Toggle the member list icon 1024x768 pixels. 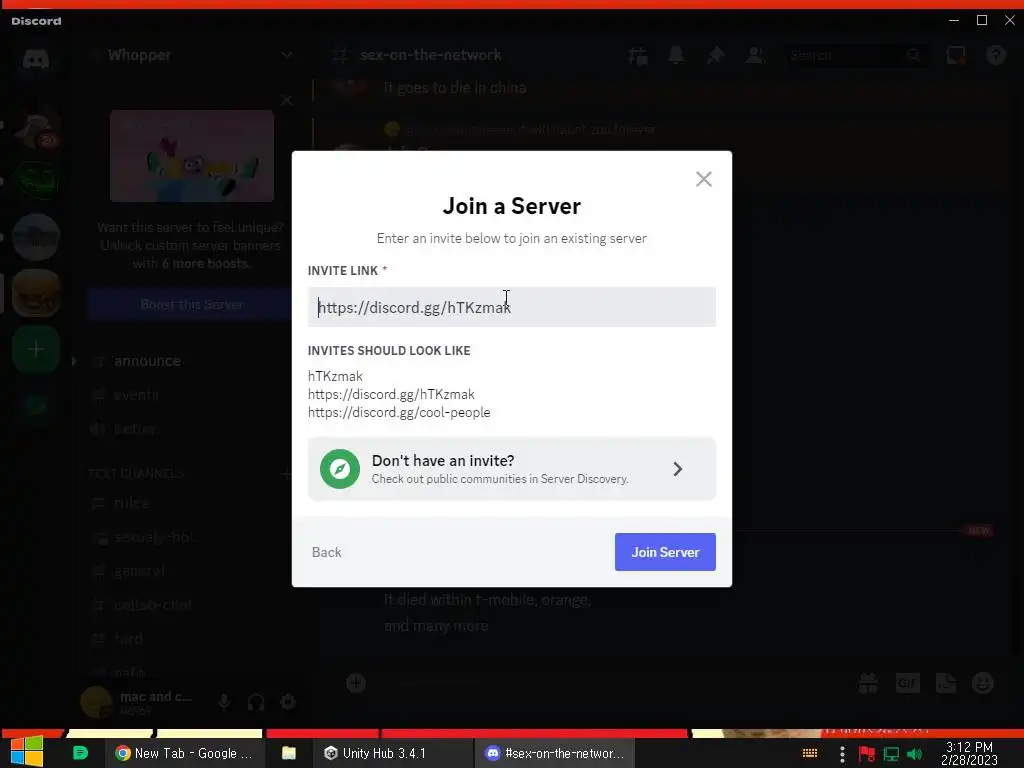tap(755, 56)
